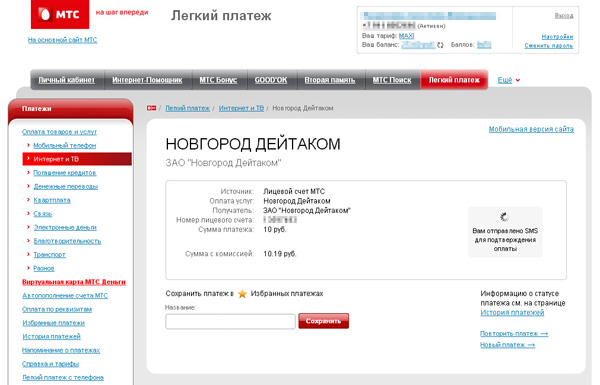Open Виртуальная карта МТС Деньги link
The width and height of the screenshot is (600, 385).
click(x=74, y=282)
